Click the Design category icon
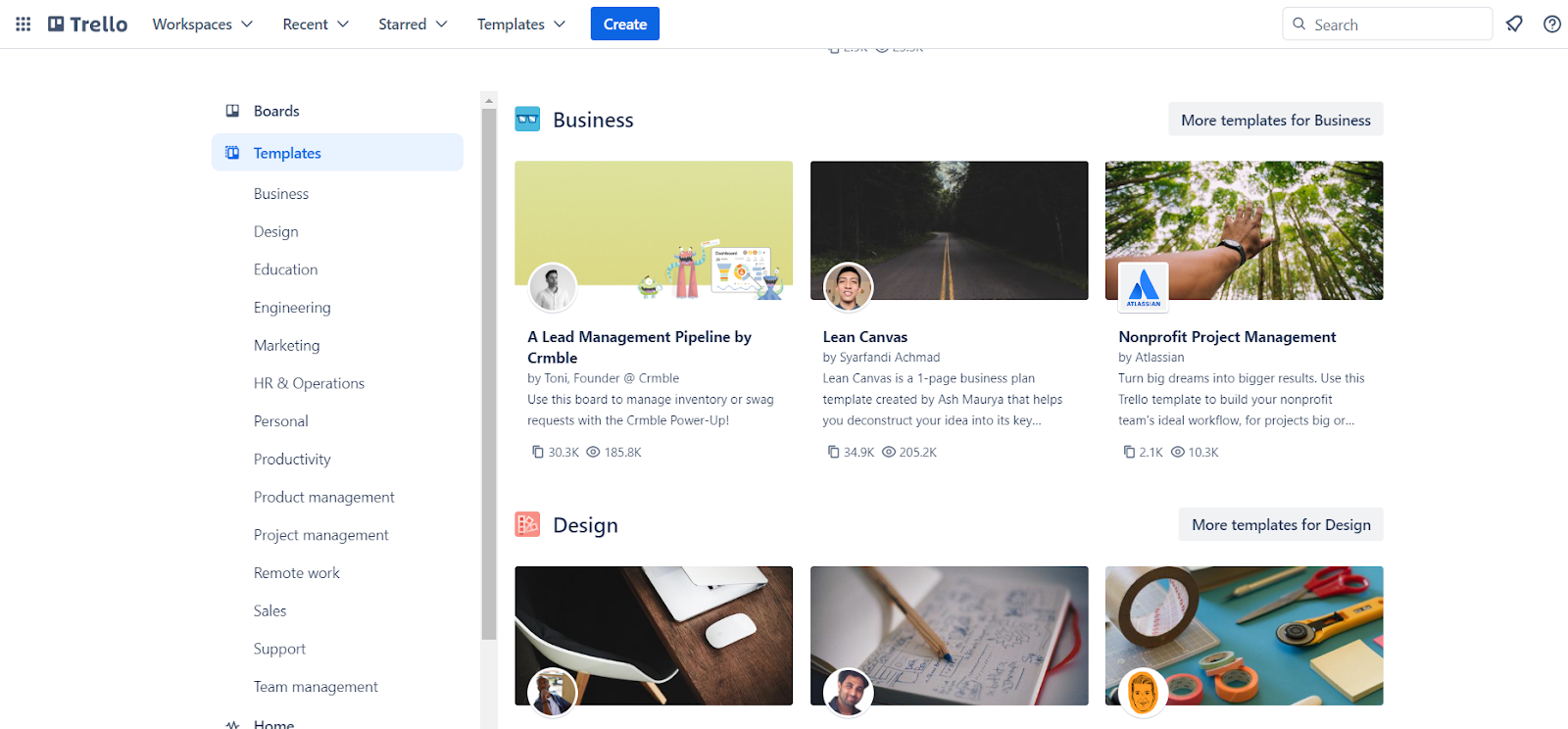This screenshot has height=729, width=1568. click(x=527, y=524)
